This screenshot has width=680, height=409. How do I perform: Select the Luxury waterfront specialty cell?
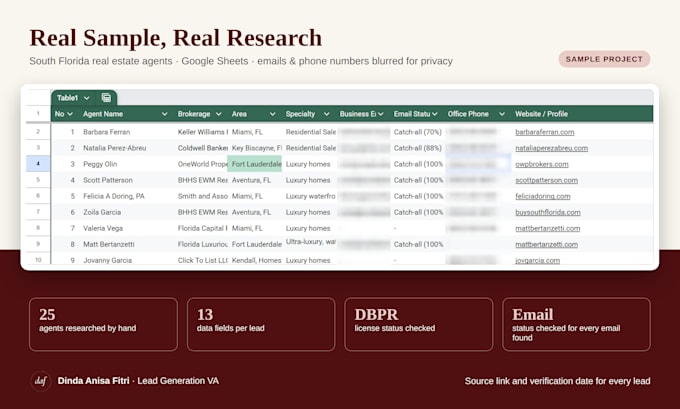(x=310, y=196)
